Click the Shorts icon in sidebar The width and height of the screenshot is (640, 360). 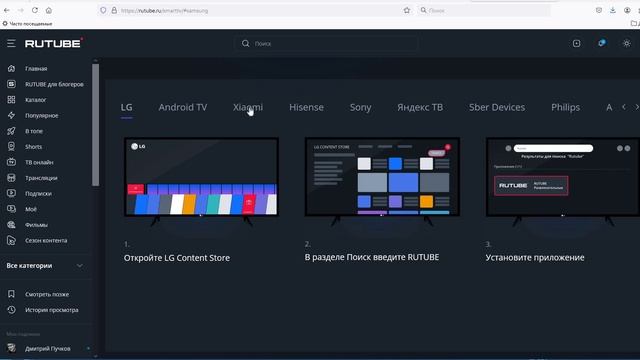[11, 147]
